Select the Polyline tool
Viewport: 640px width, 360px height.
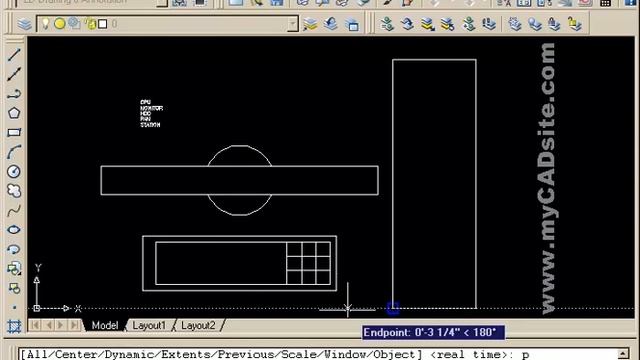pos(14,94)
